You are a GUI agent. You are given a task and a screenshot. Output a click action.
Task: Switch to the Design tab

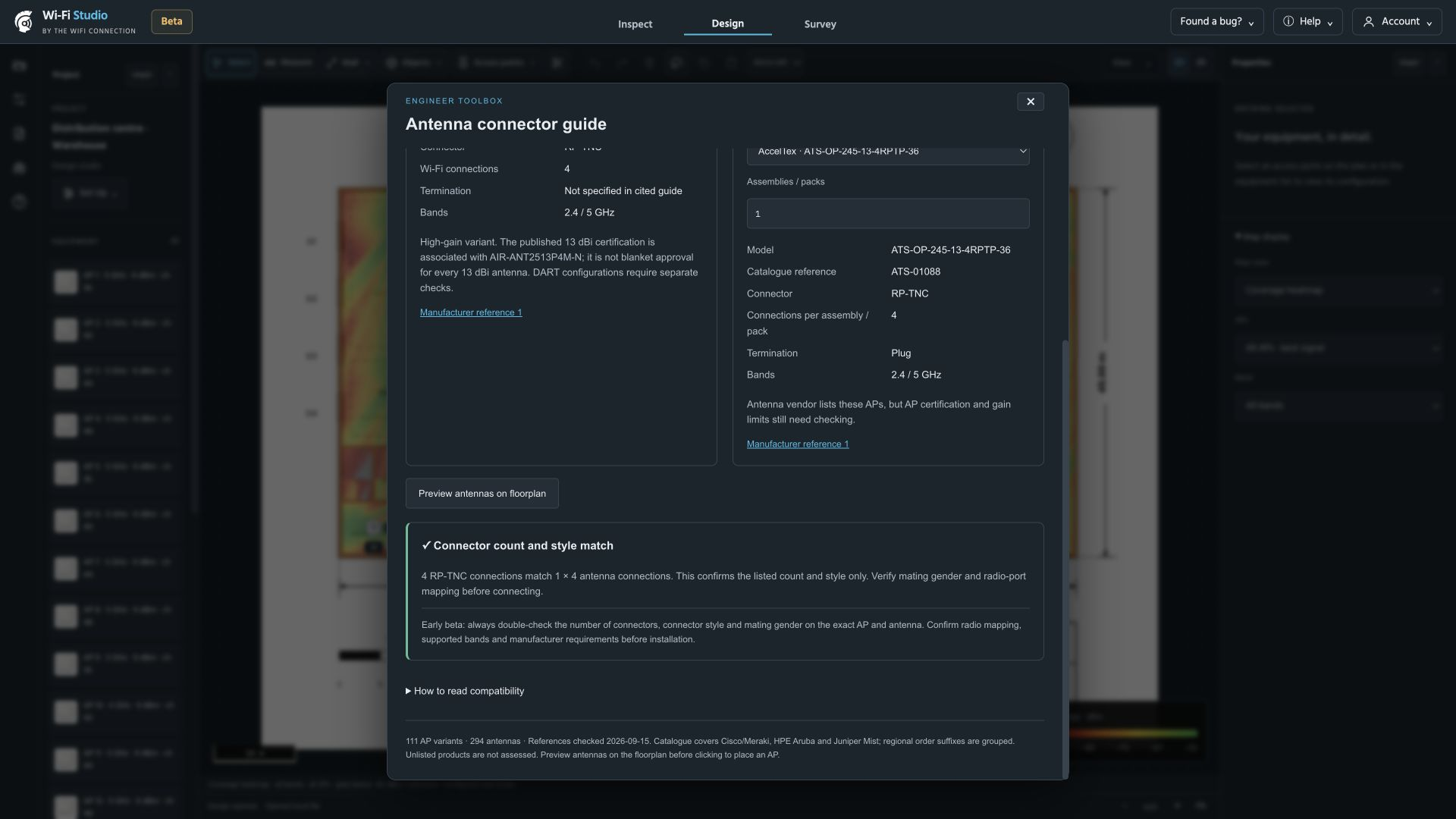(727, 24)
